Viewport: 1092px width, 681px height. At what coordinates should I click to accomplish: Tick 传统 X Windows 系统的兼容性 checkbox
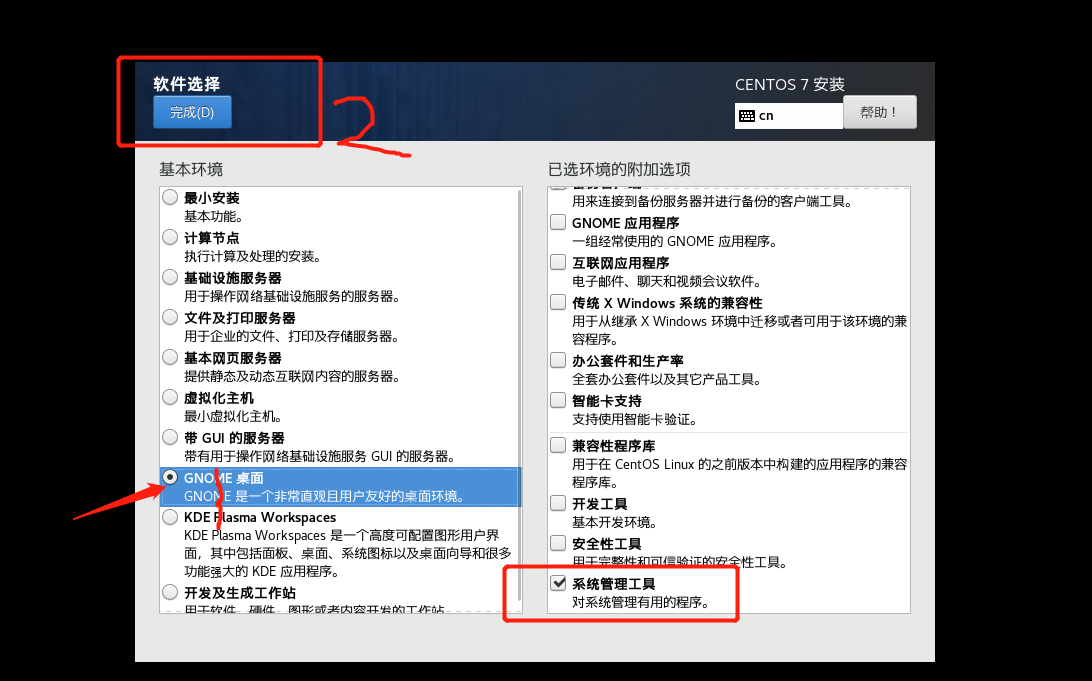point(558,302)
